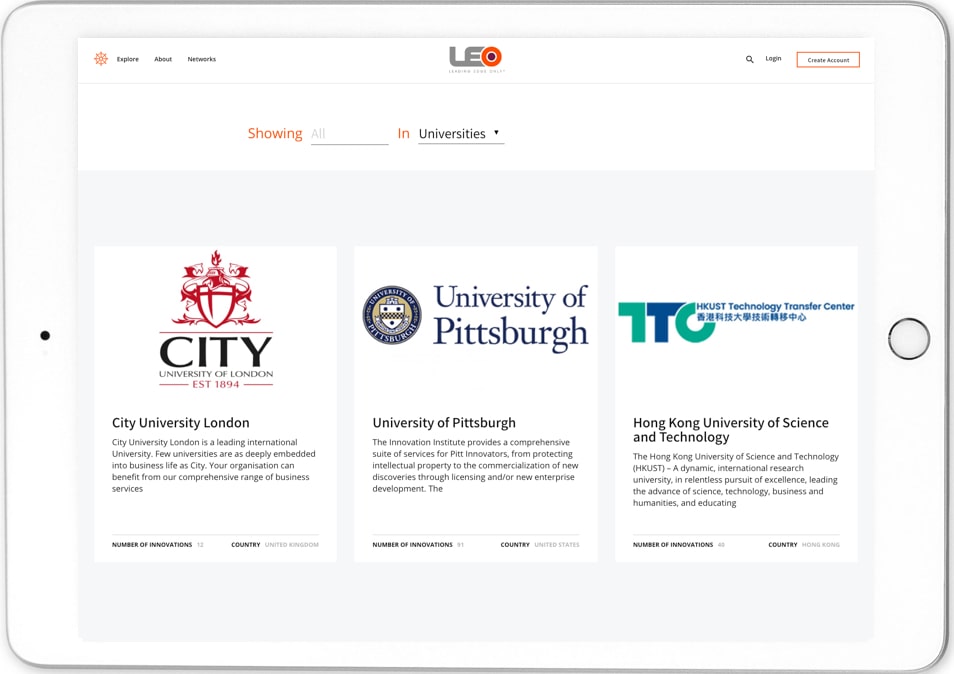Open the Networks menu item
This screenshot has width=954, height=674.
201,59
